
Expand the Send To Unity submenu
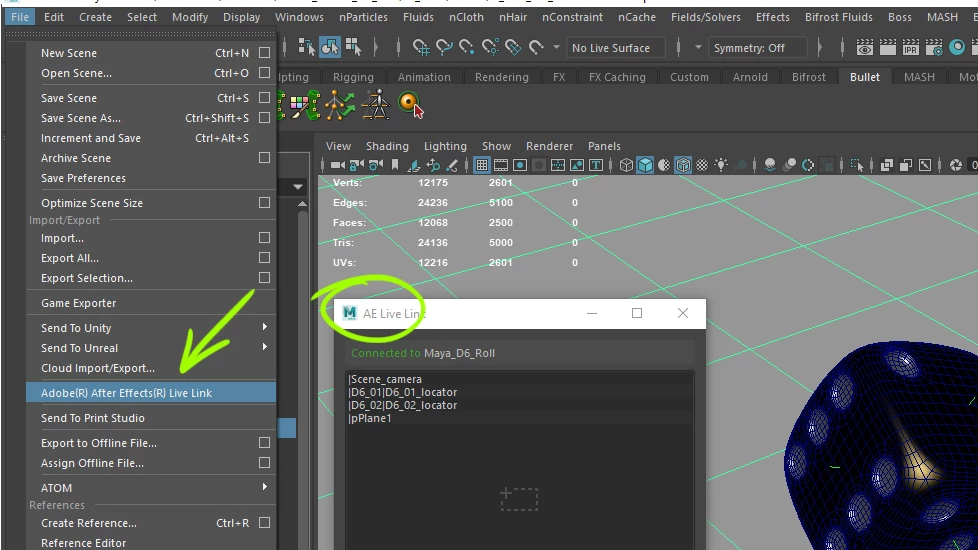pos(264,327)
